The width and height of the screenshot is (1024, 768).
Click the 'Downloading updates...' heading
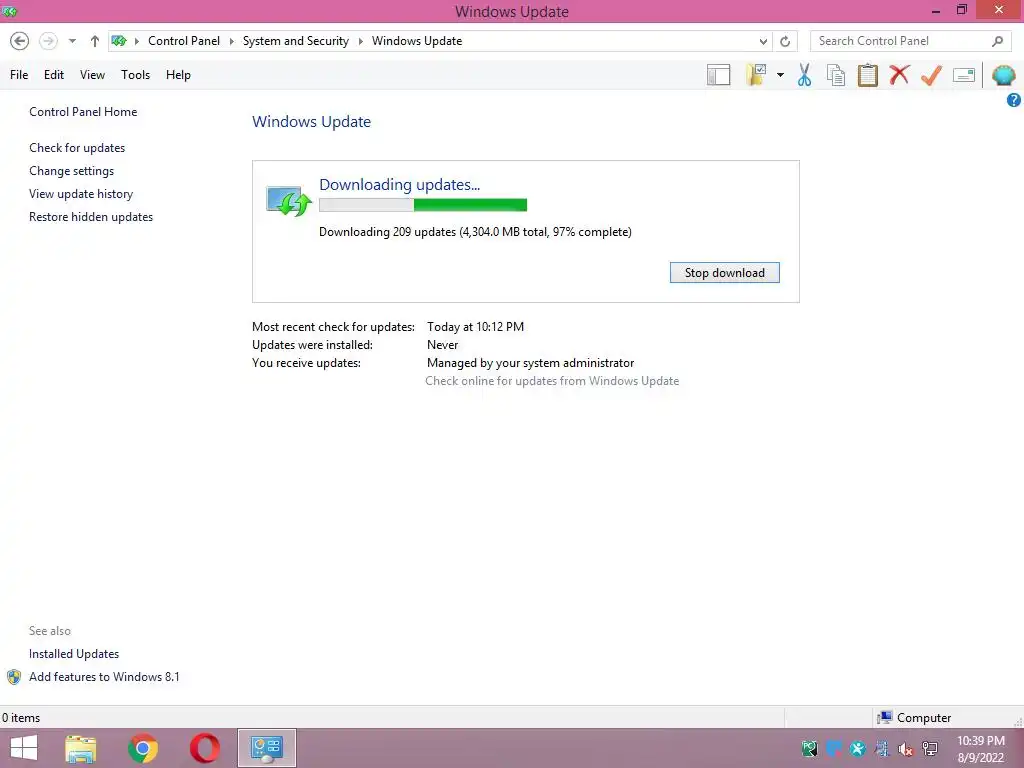pyautogui.click(x=400, y=185)
